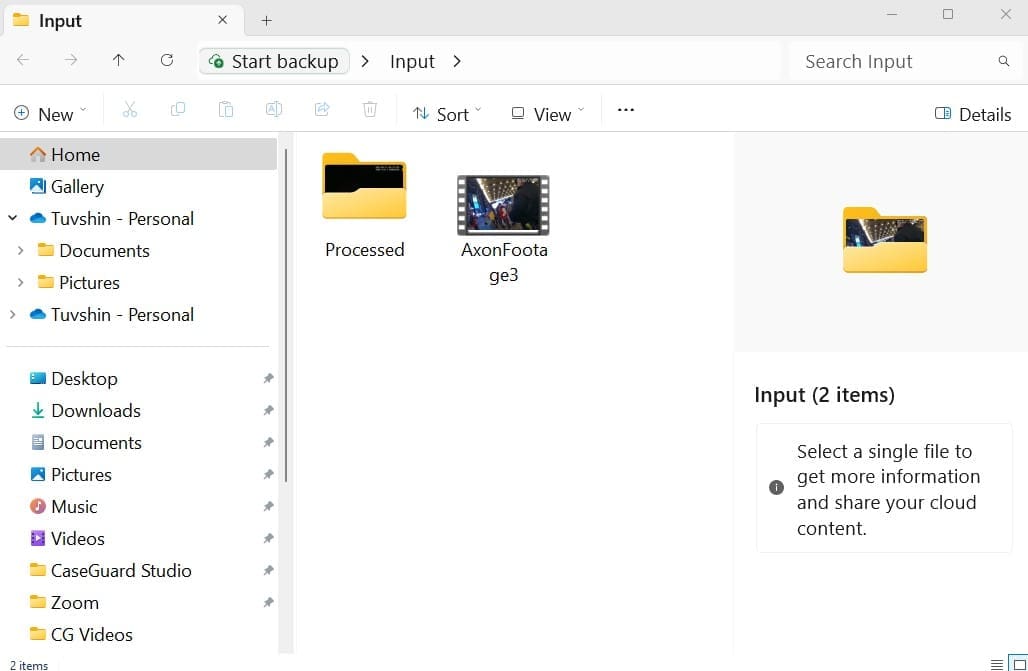Copy using the toolbar copy icon
Viewport: 1028px width, 671px height.
[178, 109]
